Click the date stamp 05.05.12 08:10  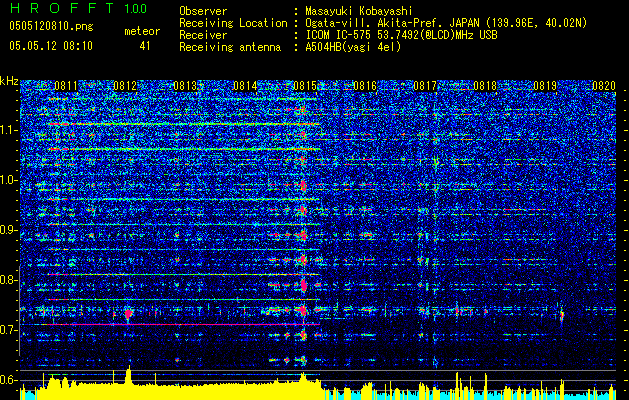click(x=51, y=46)
